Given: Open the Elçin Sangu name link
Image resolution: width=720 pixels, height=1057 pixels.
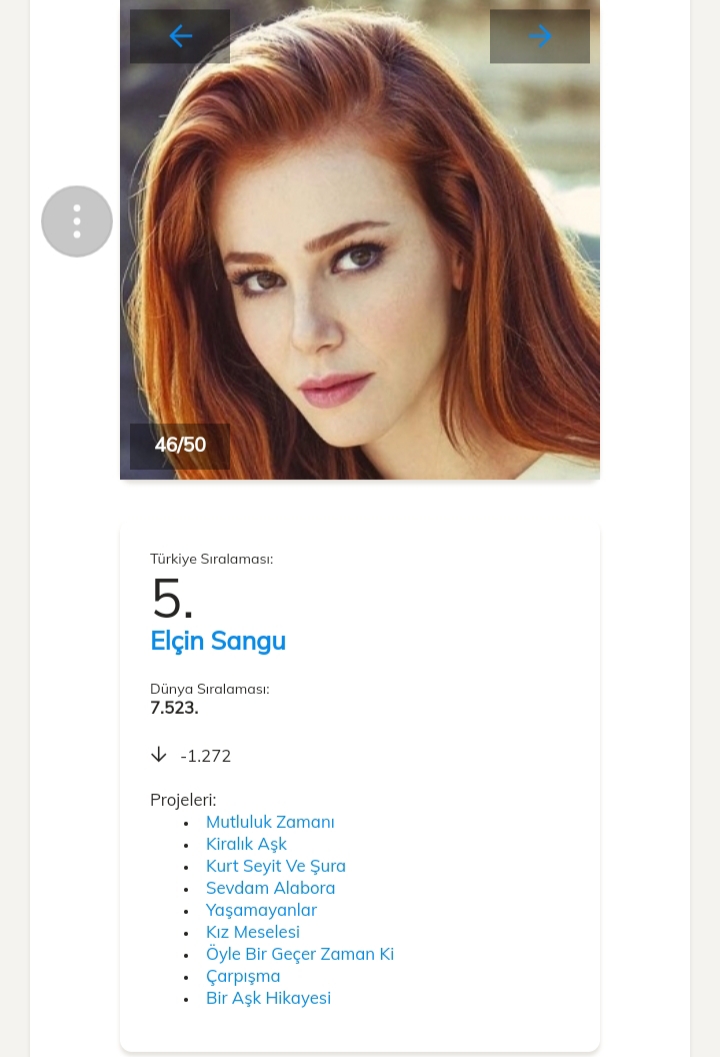Looking at the screenshot, I should tap(218, 641).
